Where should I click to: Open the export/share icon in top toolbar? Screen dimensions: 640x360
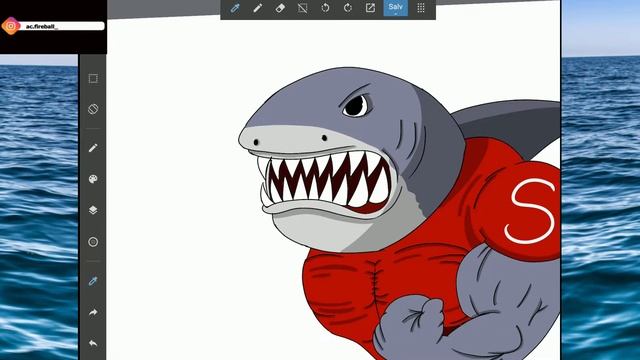(370, 8)
